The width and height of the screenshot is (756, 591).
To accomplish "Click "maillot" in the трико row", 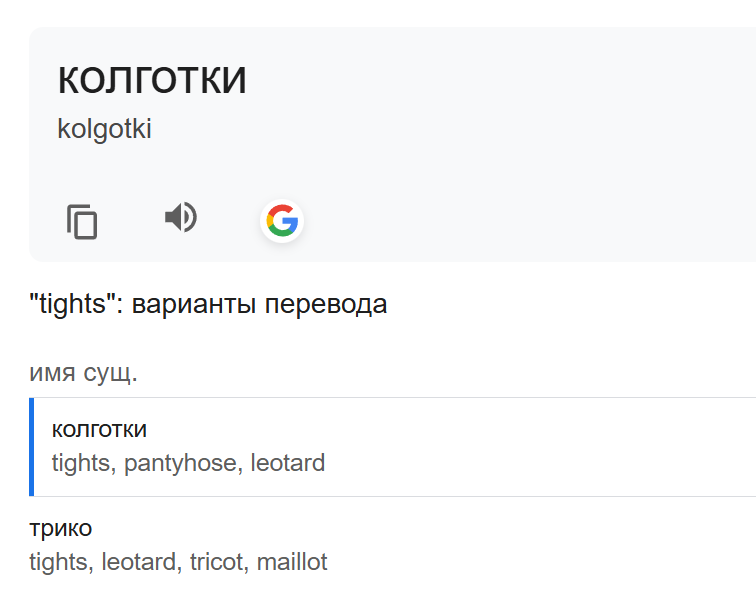I will pyautogui.click(x=292, y=562).
